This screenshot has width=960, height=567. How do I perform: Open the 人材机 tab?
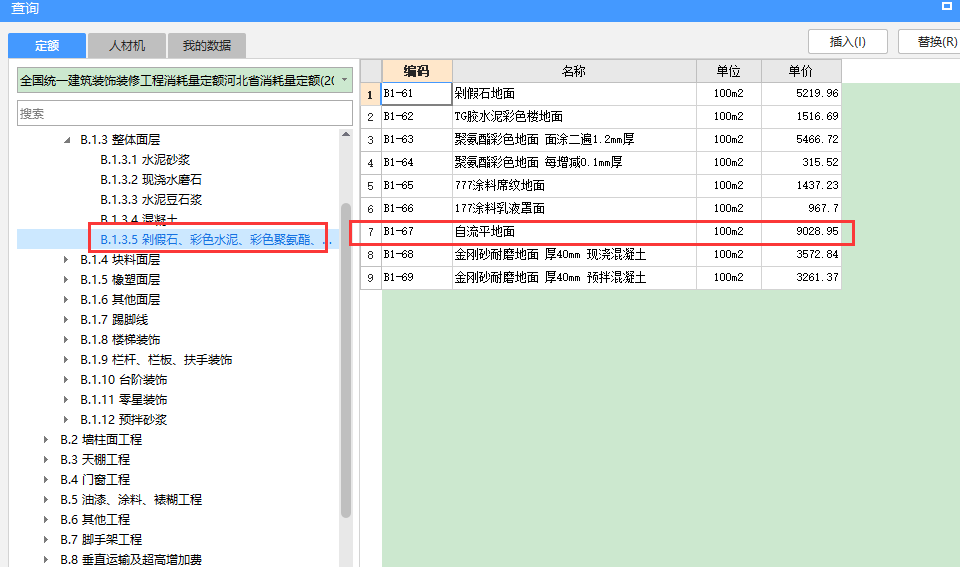coord(127,45)
